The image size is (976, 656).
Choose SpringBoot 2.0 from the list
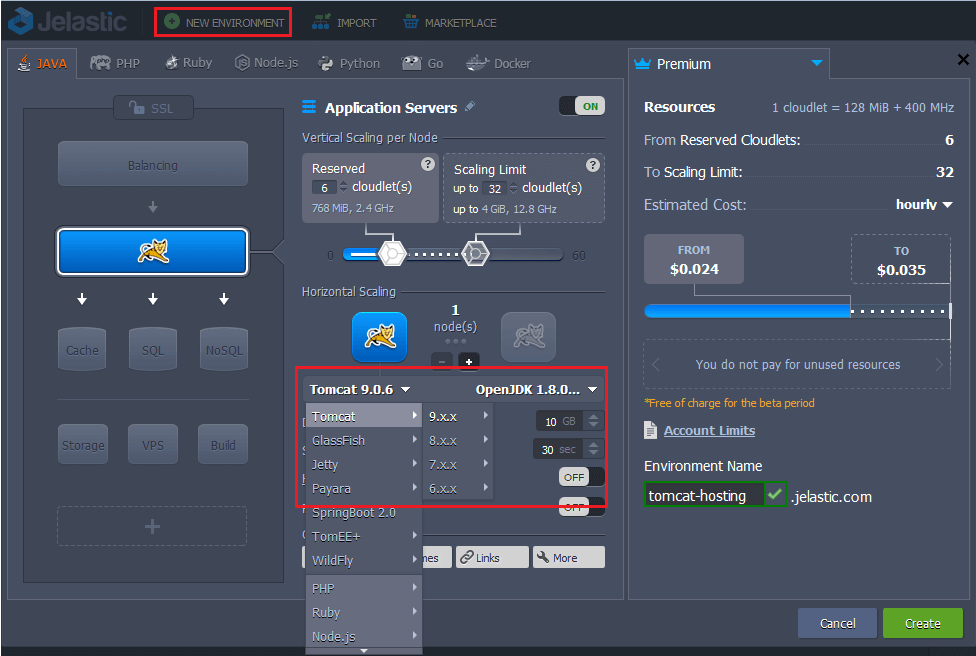click(x=364, y=512)
